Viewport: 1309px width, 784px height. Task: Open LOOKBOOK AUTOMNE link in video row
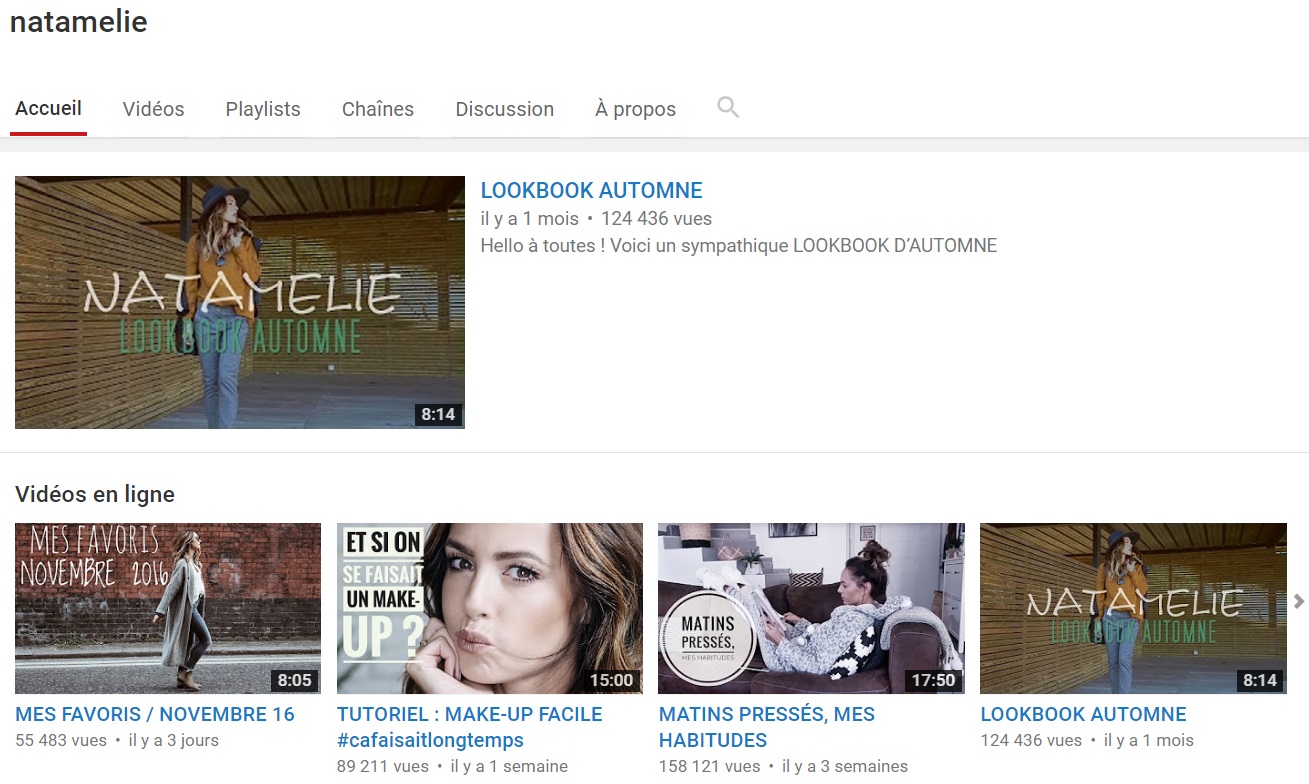1083,714
